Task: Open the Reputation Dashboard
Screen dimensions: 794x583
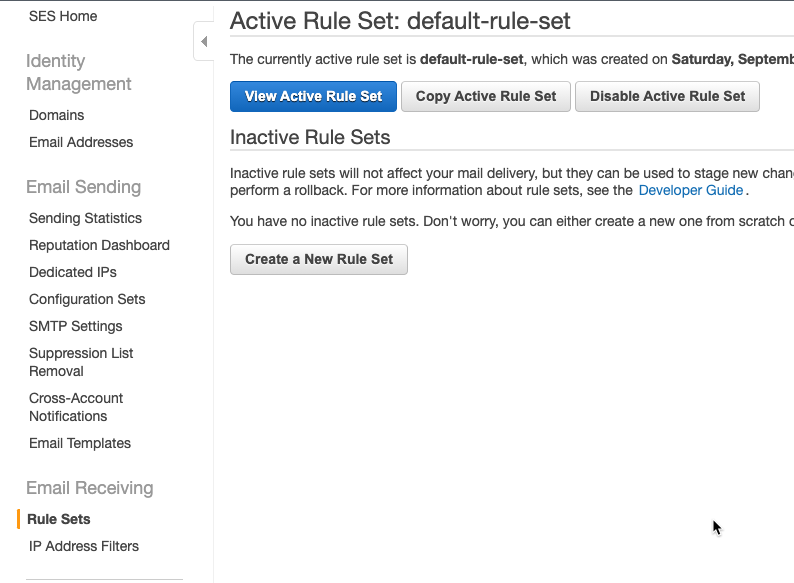Action: (x=99, y=245)
